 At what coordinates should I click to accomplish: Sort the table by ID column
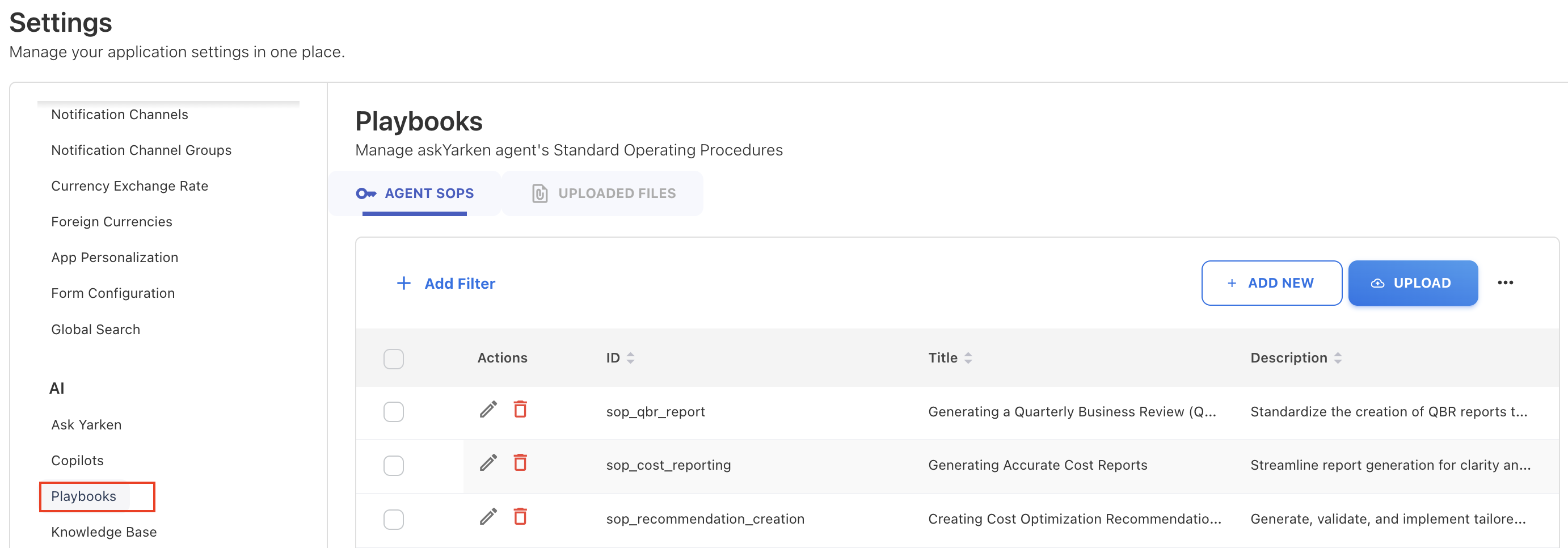[x=630, y=358]
